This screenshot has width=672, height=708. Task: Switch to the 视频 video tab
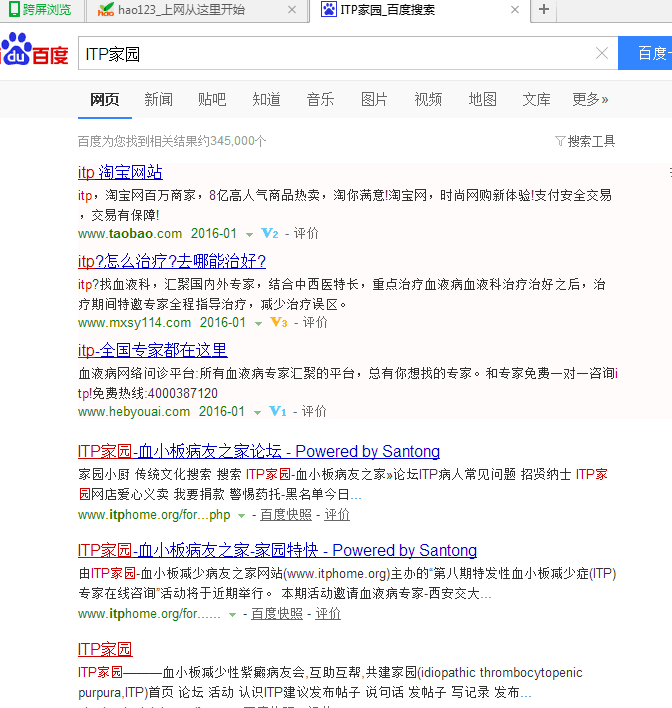click(x=428, y=99)
